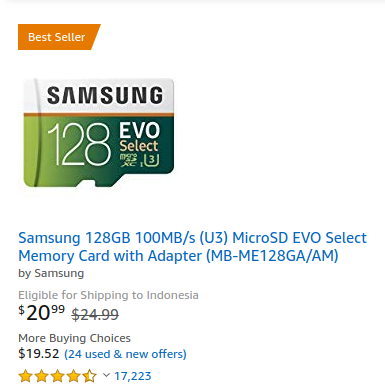Click the $19.52 alternate offer price
The width and height of the screenshot is (385, 391).
[39, 353]
